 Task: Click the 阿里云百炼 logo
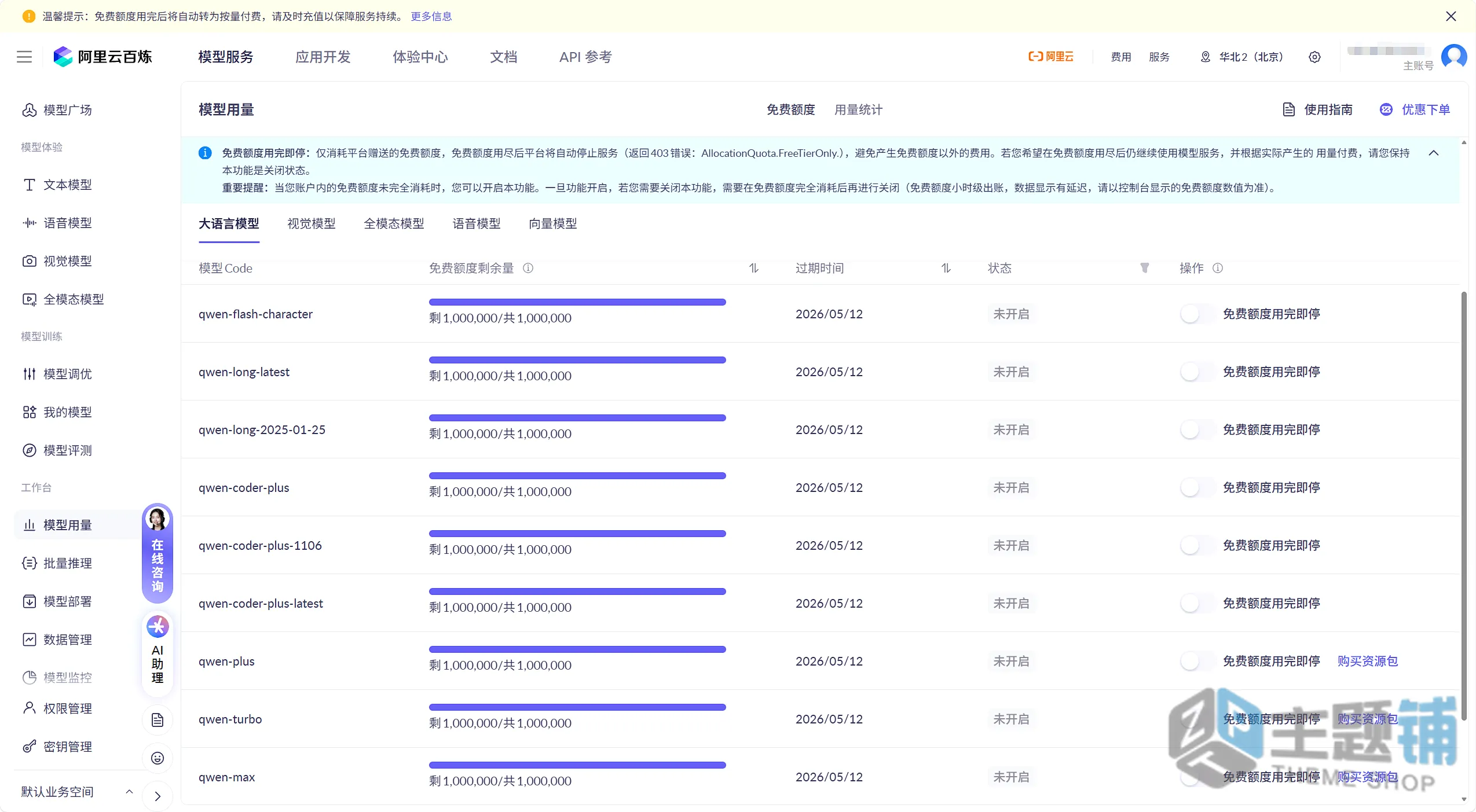[x=102, y=57]
